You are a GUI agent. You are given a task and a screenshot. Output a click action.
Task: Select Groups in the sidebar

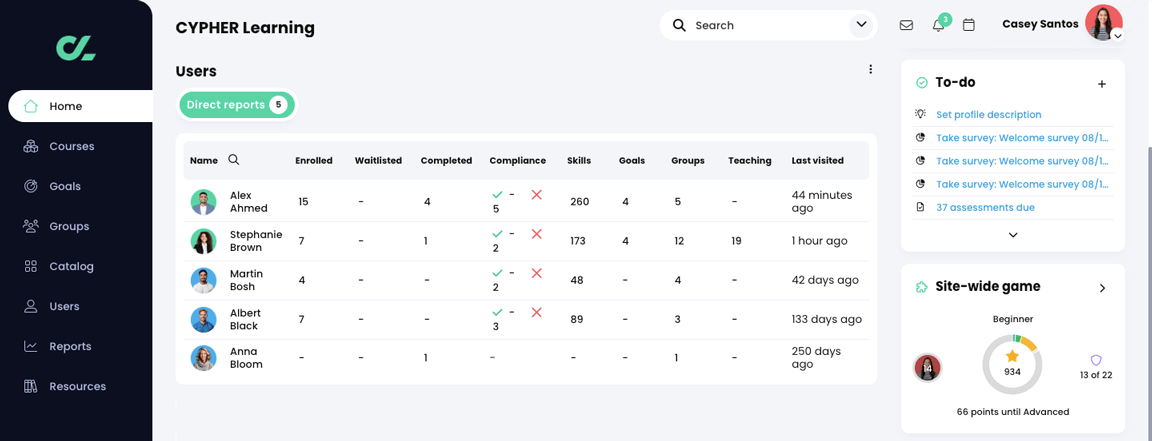click(69, 226)
